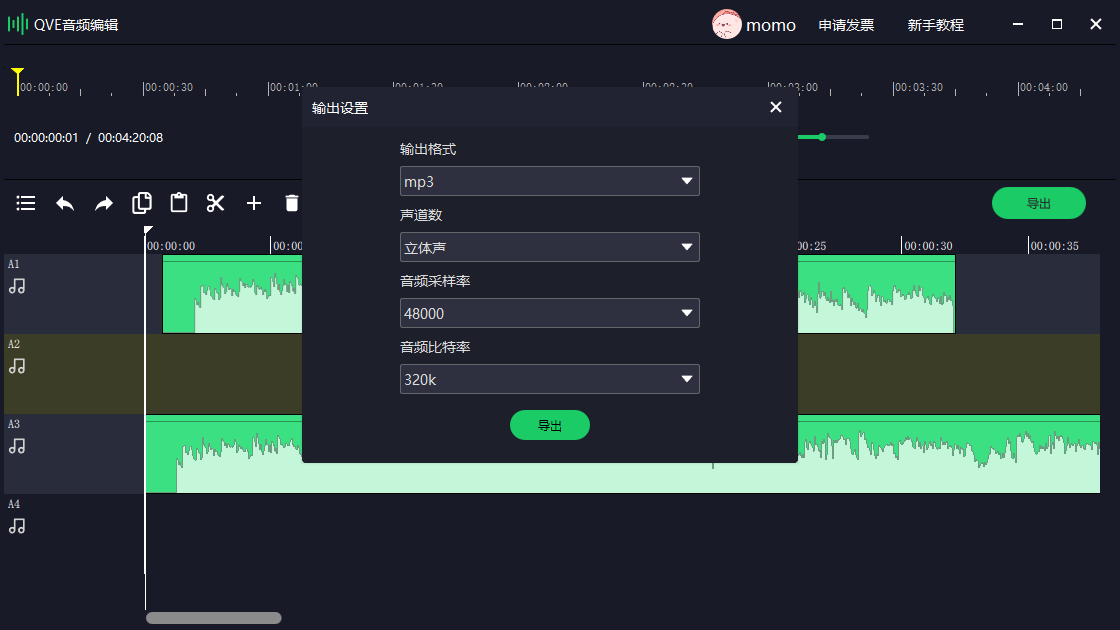Expand the channel count dropdown
This screenshot has width=1120, height=630.
tap(549, 247)
